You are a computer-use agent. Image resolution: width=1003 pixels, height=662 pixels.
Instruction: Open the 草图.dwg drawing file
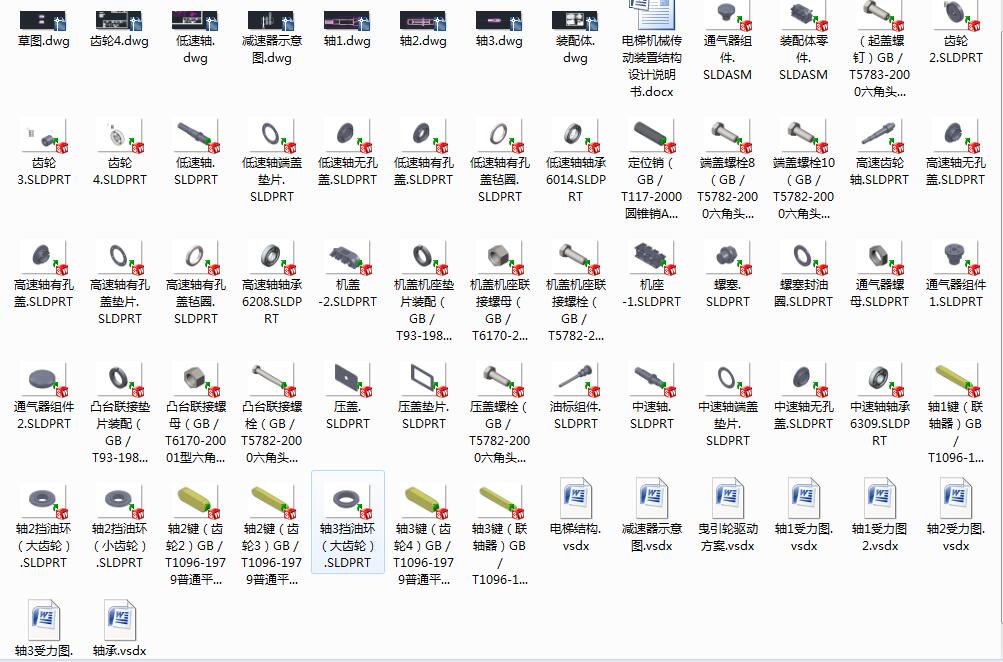[42, 25]
